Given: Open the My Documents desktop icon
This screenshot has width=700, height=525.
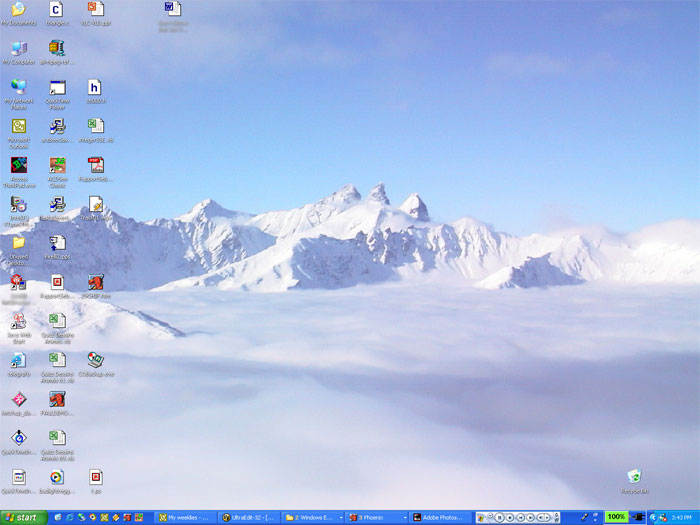Looking at the screenshot, I should coord(18,10).
